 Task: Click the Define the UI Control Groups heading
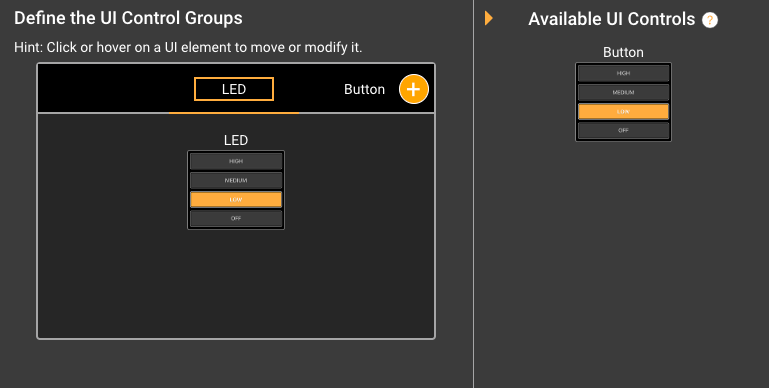click(128, 18)
